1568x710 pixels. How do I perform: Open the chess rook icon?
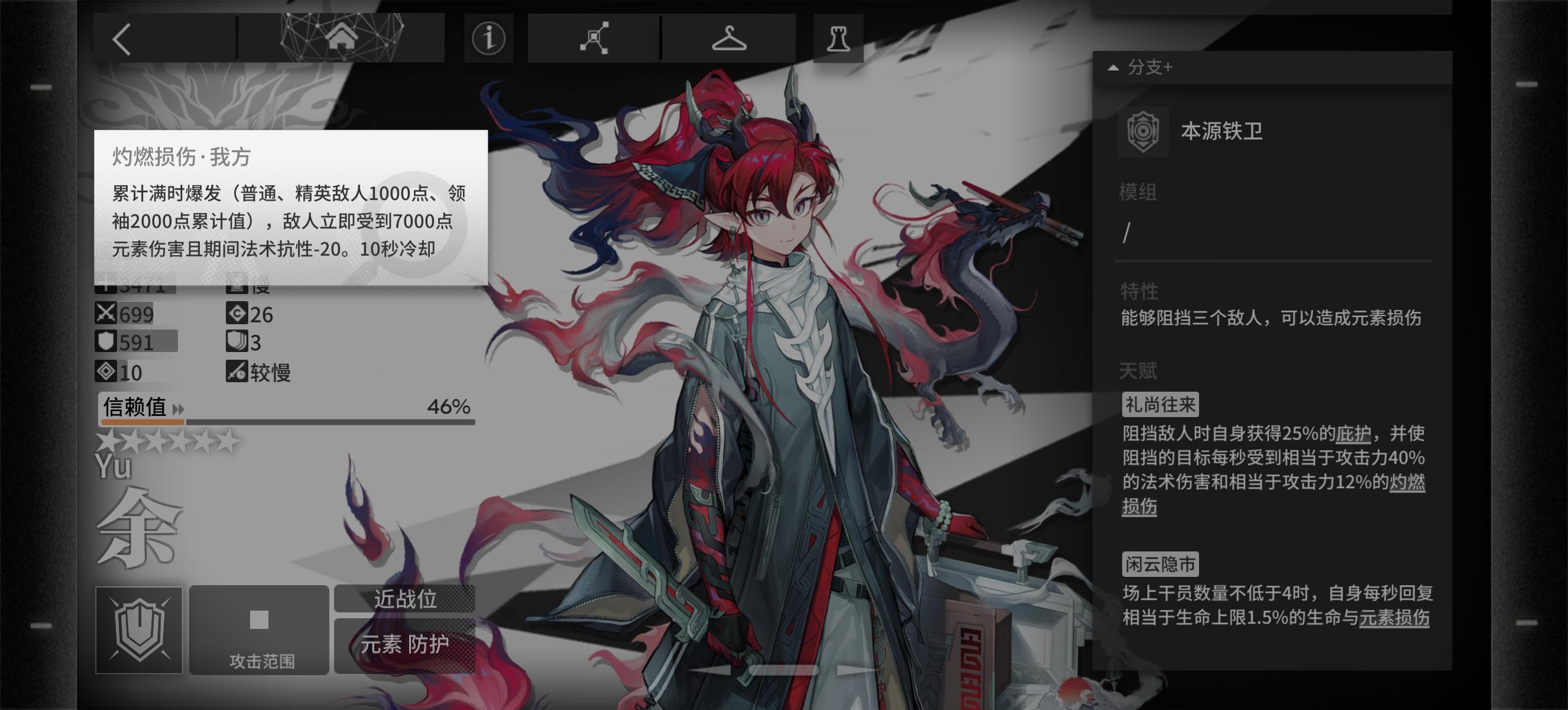pos(838,38)
